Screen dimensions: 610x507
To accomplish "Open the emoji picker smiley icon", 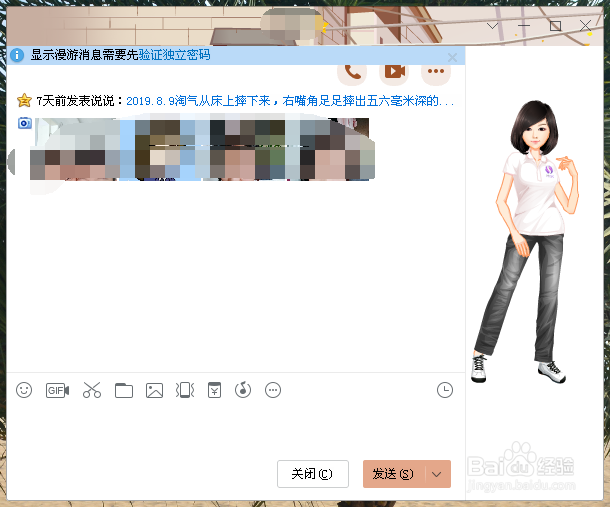I will [x=24, y=390].
